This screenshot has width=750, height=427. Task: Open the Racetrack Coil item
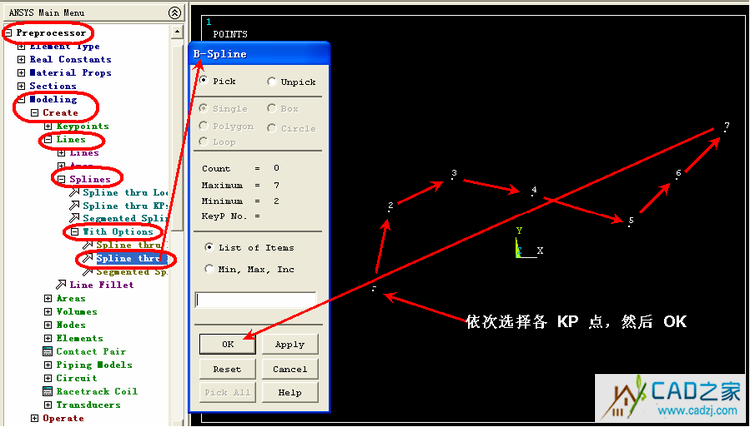tap(97, 391)
